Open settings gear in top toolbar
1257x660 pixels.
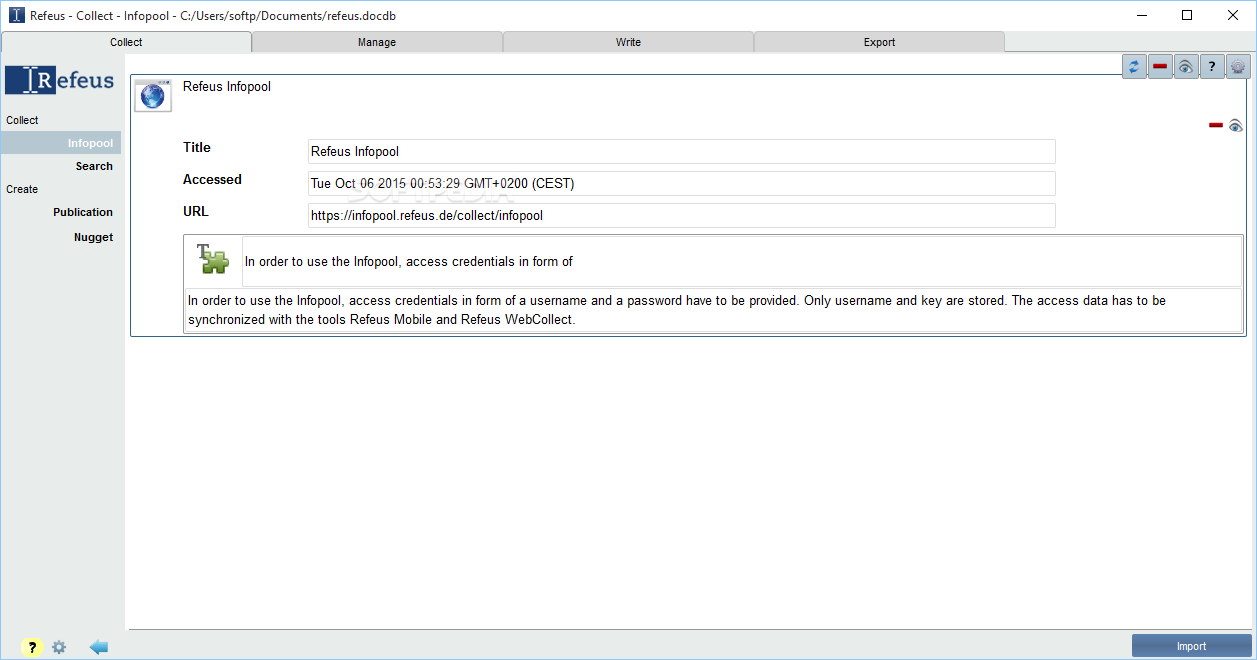(1238, 66)
